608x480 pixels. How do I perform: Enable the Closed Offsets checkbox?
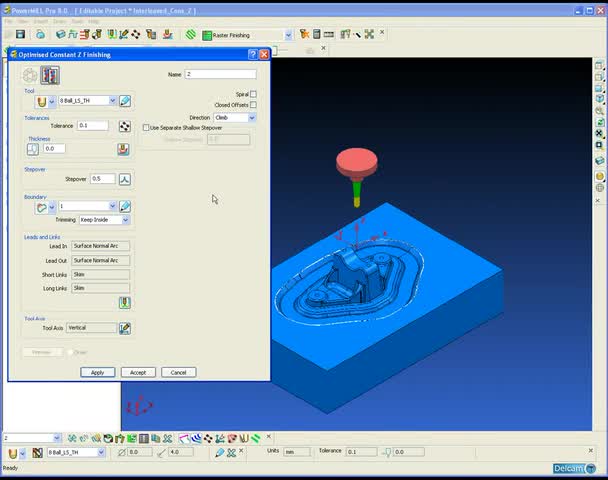coord(253,105)
